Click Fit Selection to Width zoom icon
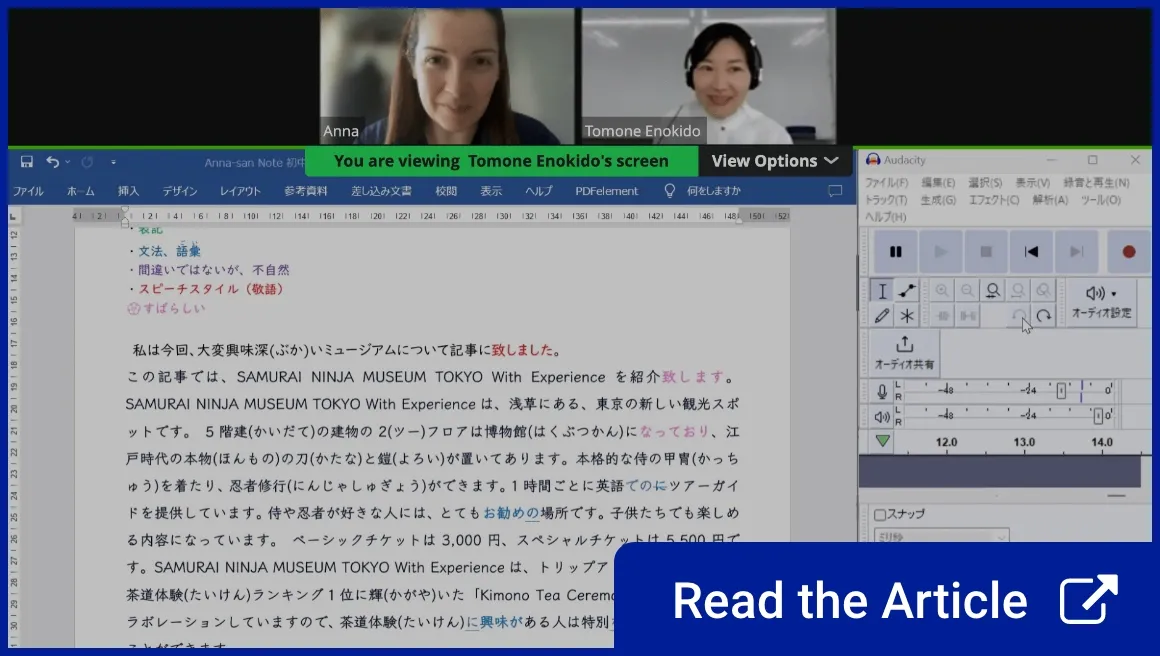This screenshot has width=1160, height=656. (993, 291)
